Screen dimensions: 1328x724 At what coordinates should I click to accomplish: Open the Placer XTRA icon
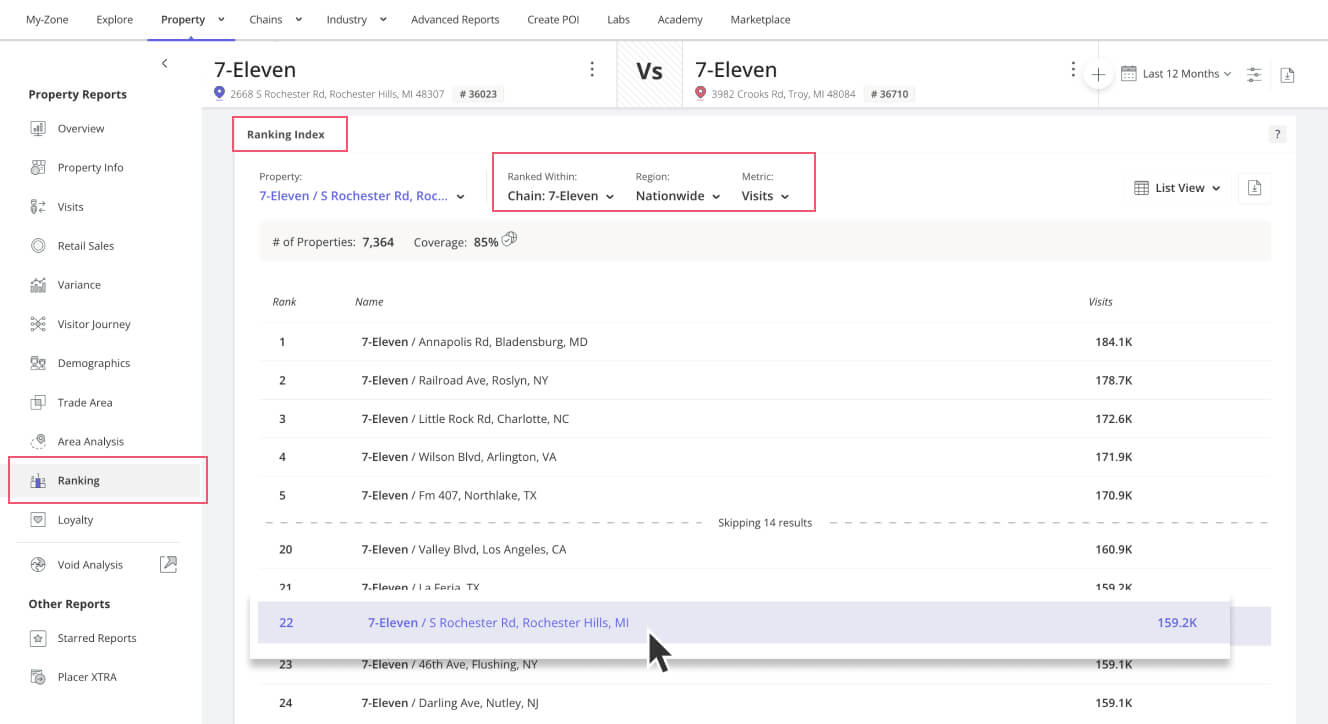tap(38, 677)
